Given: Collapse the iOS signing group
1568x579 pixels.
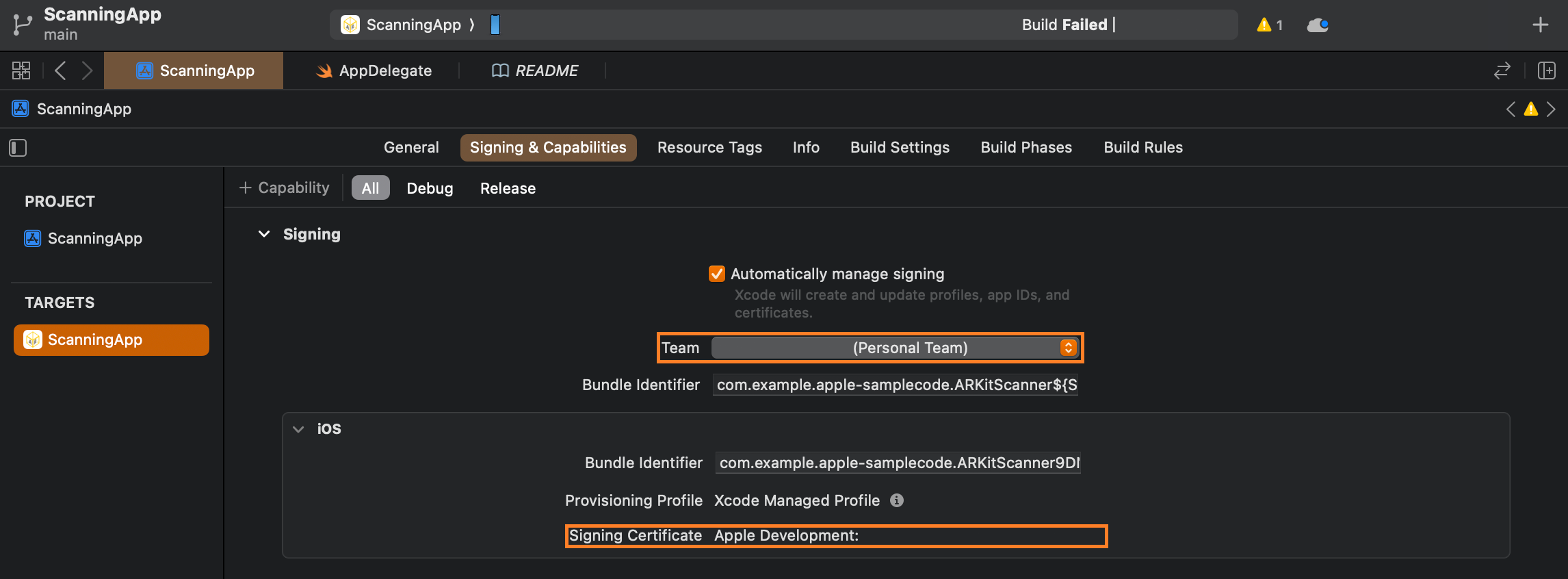Looking at the screenshot, I should pos(298,429).
